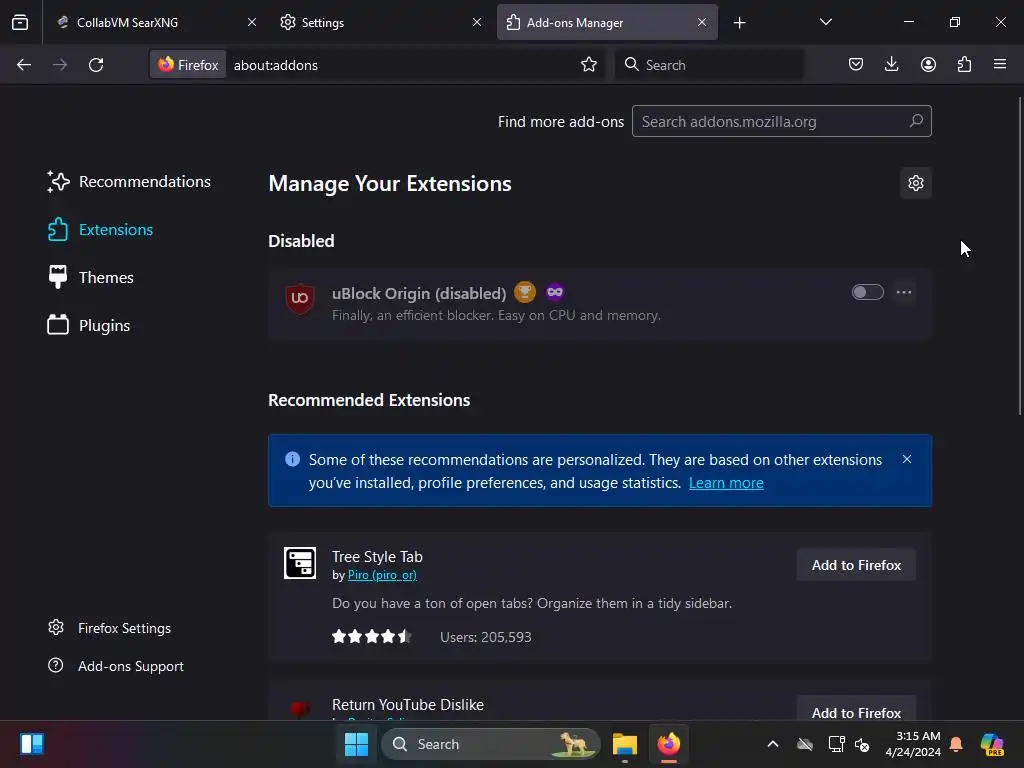Image resolution: width=1024 pixels, height=768 pixels.
Task: Open a new tab with the plus icon
Action: 739,23
